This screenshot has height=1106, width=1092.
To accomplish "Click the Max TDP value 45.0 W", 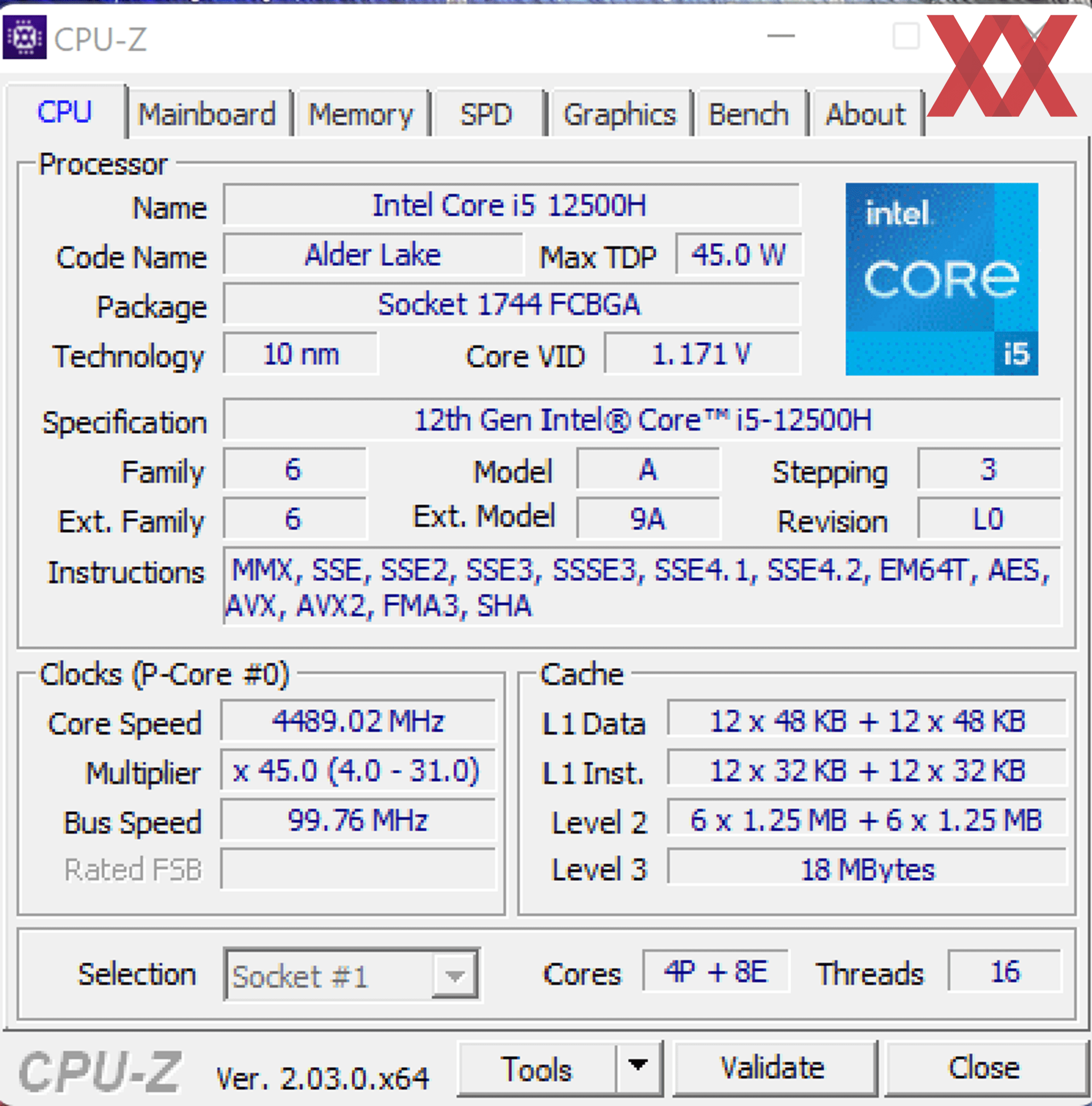I will tap(738, 254).
